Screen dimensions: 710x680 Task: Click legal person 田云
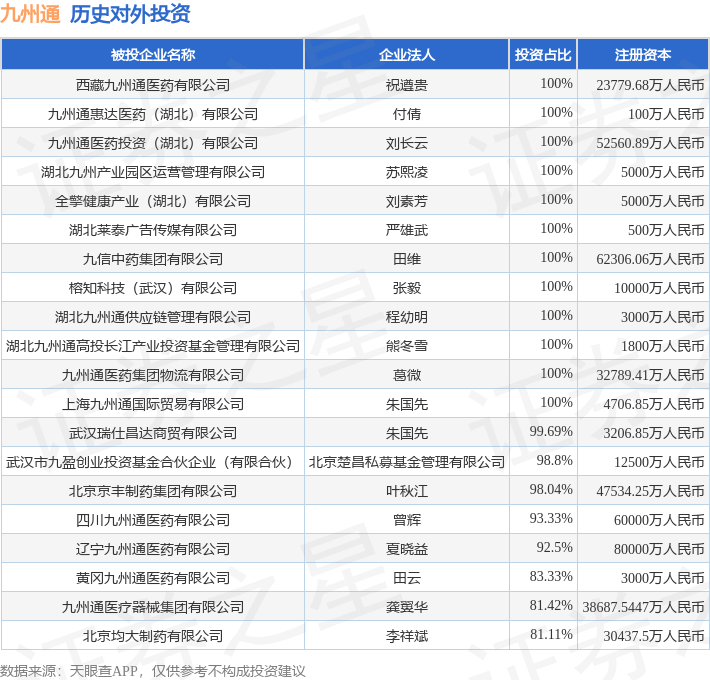(407, 578)
